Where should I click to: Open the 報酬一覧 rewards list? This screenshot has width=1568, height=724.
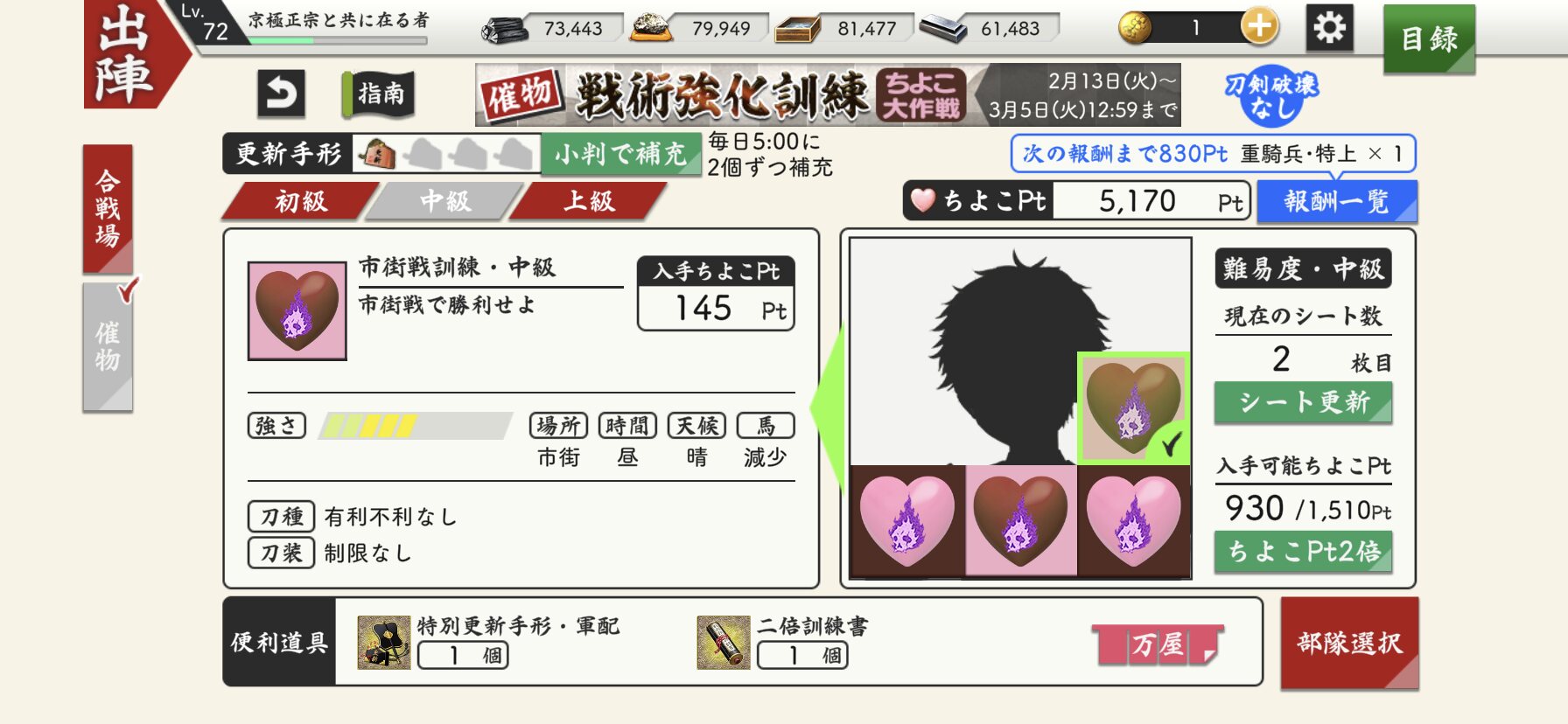point(1337,202)
